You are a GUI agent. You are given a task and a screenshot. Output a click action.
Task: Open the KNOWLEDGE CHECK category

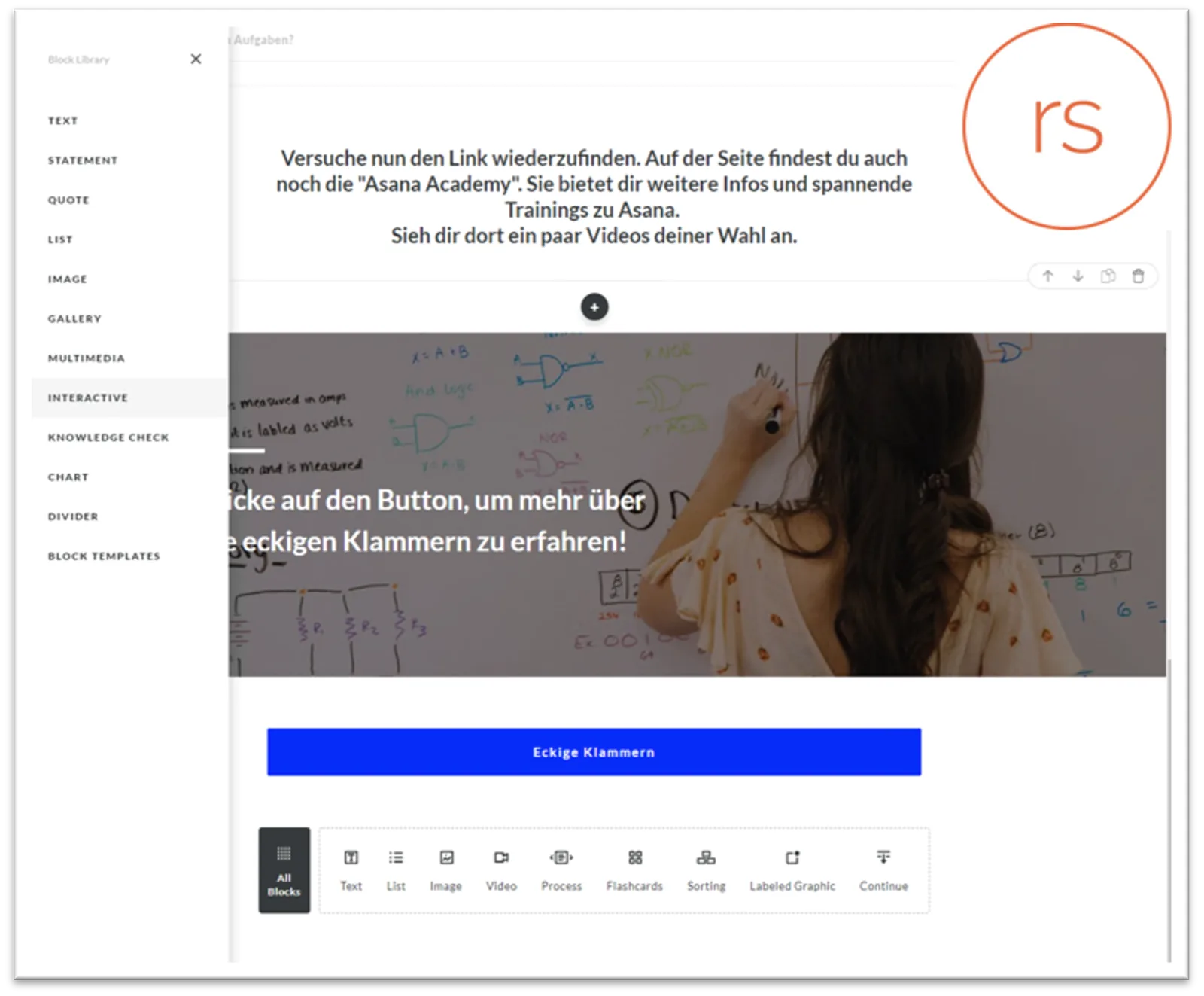click(108, 437)
